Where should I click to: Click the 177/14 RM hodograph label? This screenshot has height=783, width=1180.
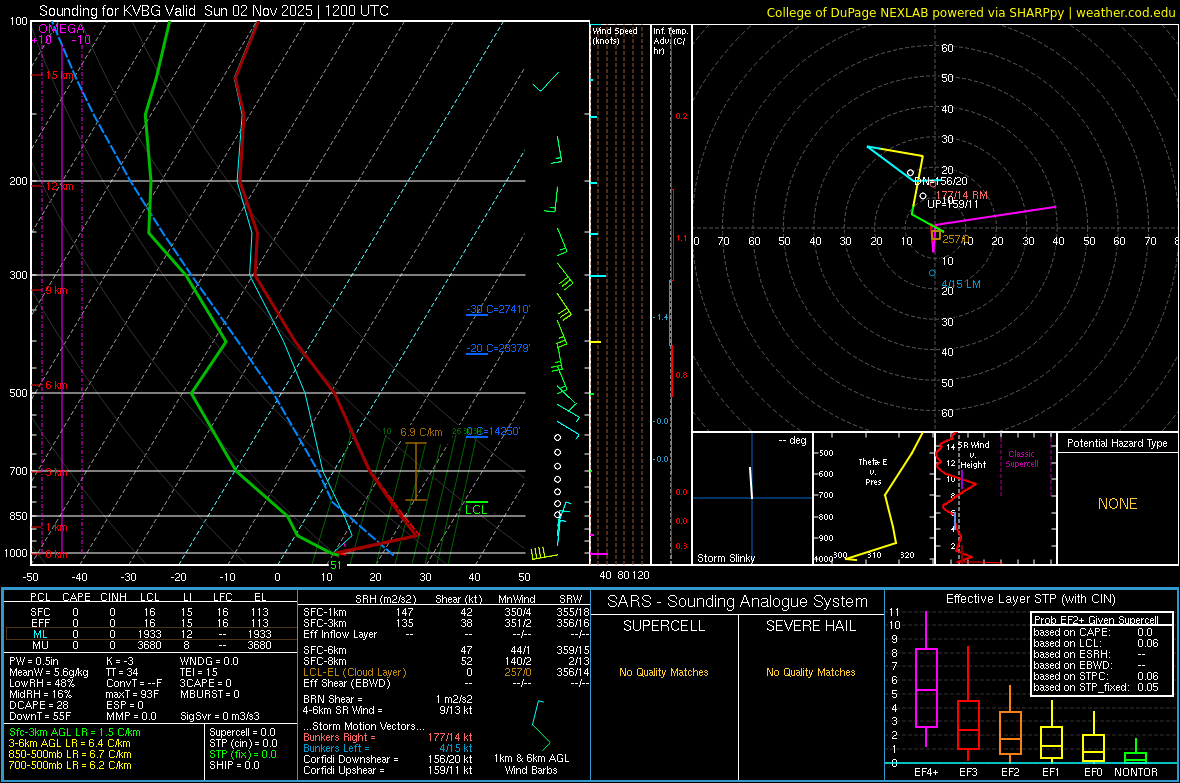point(962,195)
